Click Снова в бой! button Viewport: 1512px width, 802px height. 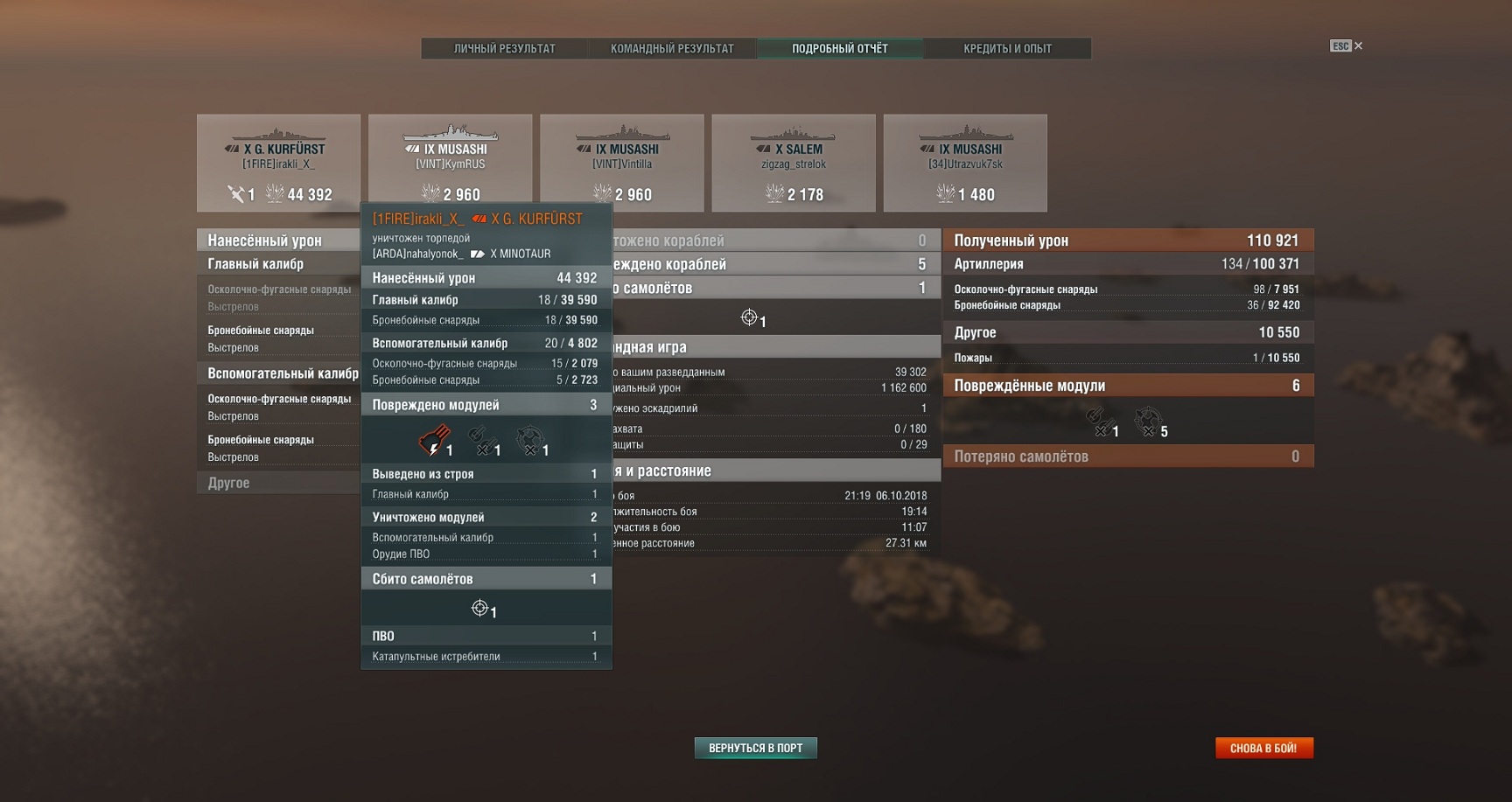pyautogui.click(x=1263, y=748)
